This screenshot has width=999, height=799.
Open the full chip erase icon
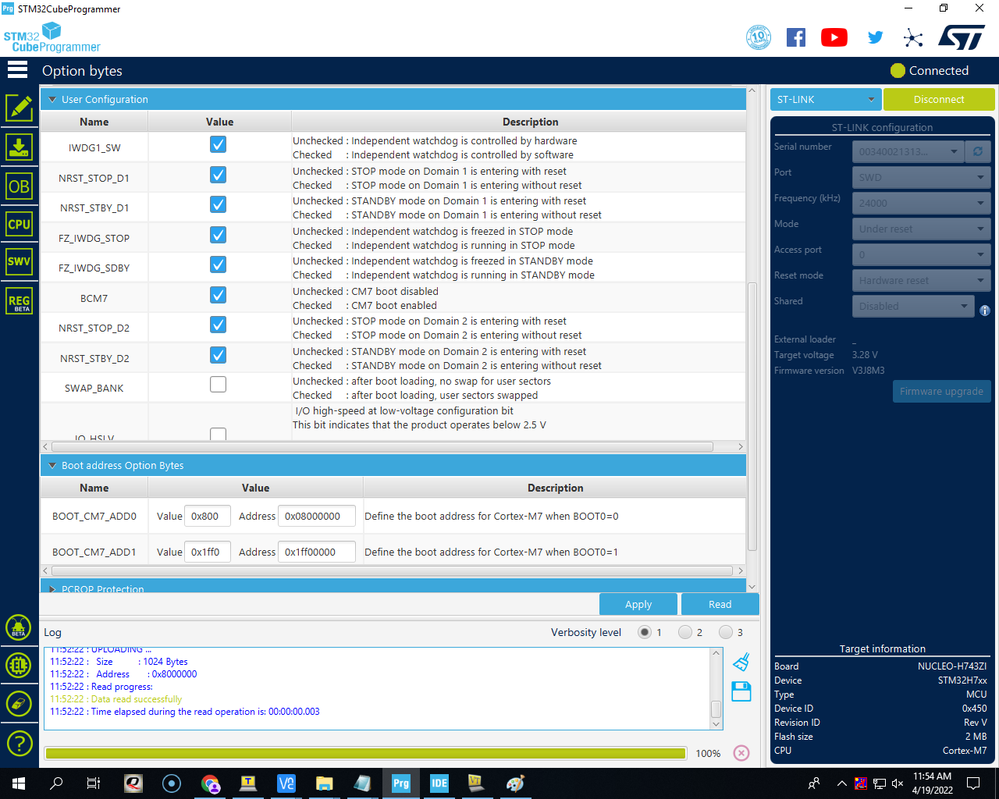[x=18, y=703]
